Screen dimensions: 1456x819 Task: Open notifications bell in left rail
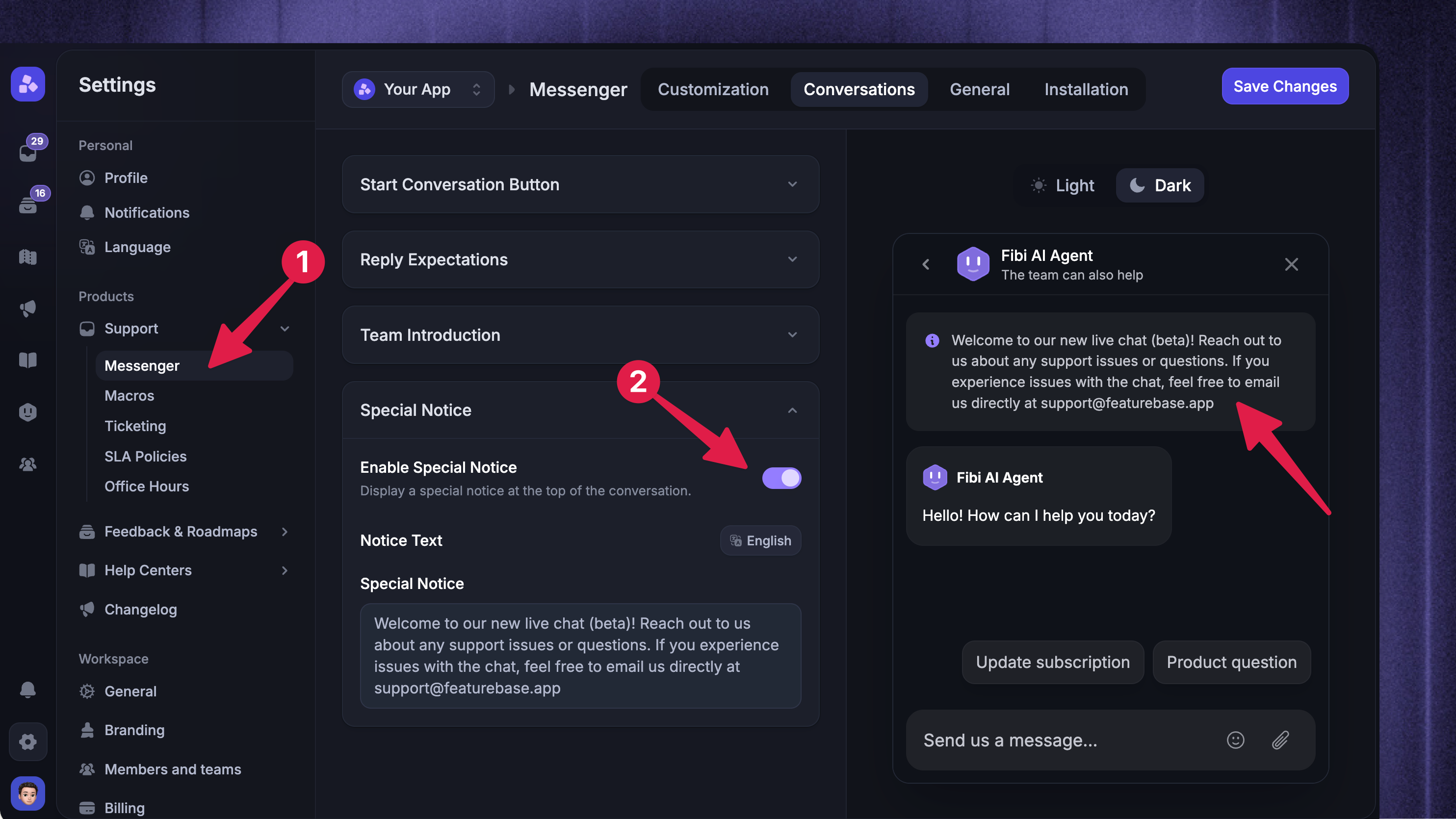point(27,690)
